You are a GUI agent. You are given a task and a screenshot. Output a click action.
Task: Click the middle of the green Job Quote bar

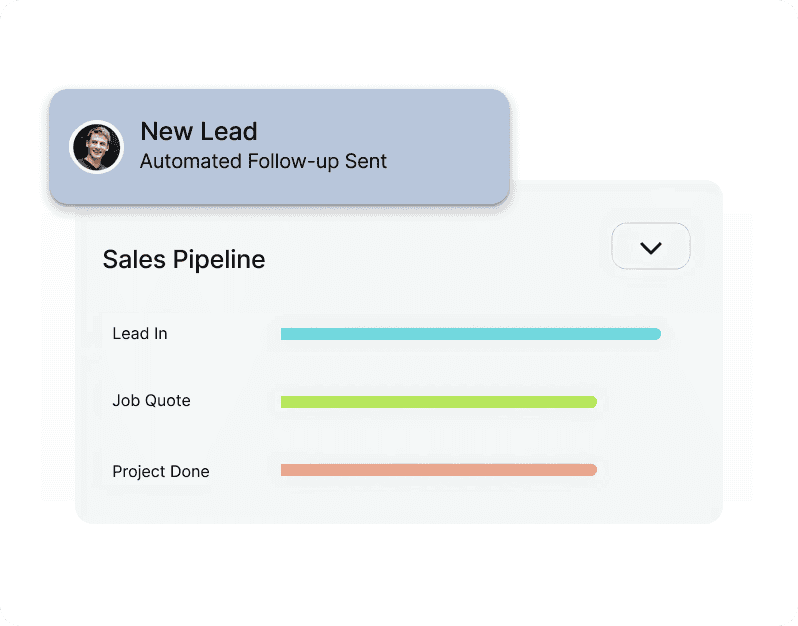pyautogui.click(x=438, y=402)
